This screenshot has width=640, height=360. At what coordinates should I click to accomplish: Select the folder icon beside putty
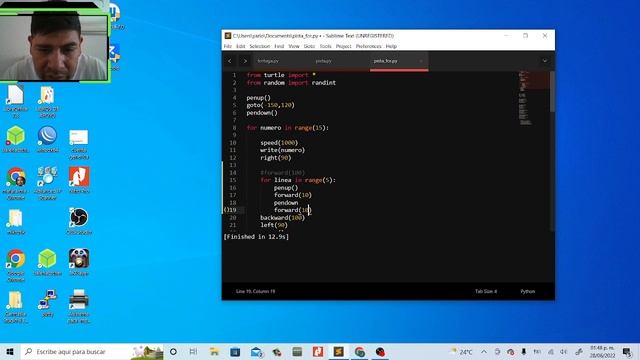16,307
